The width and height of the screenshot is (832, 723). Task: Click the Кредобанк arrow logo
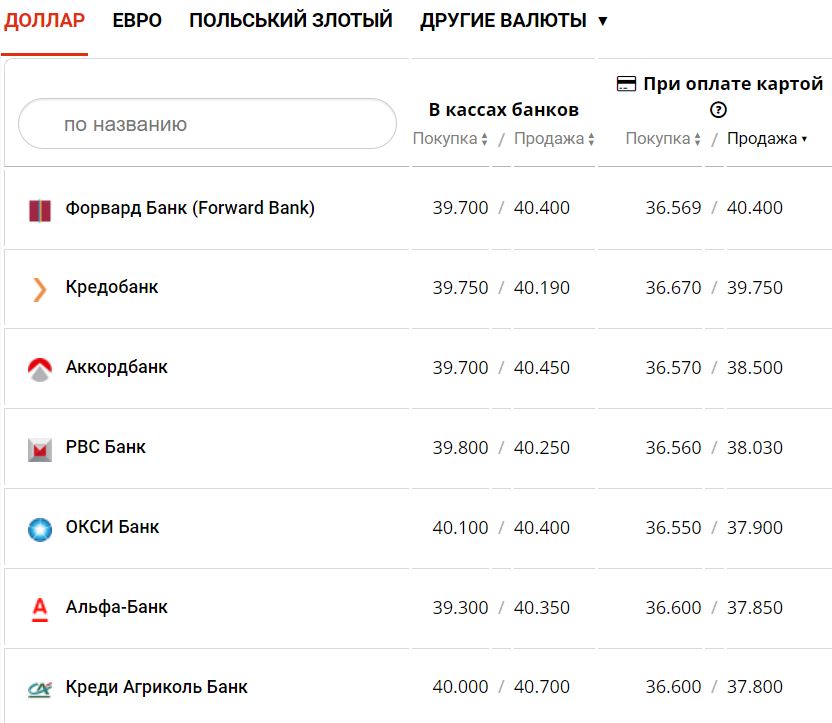(38, 287)
